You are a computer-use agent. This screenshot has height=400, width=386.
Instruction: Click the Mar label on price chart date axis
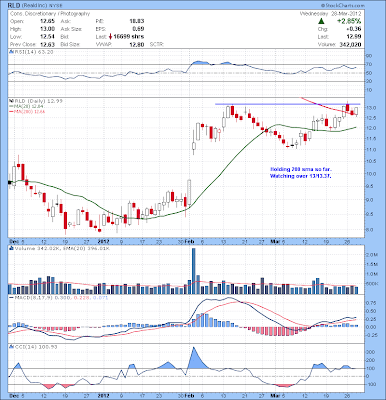275,241
